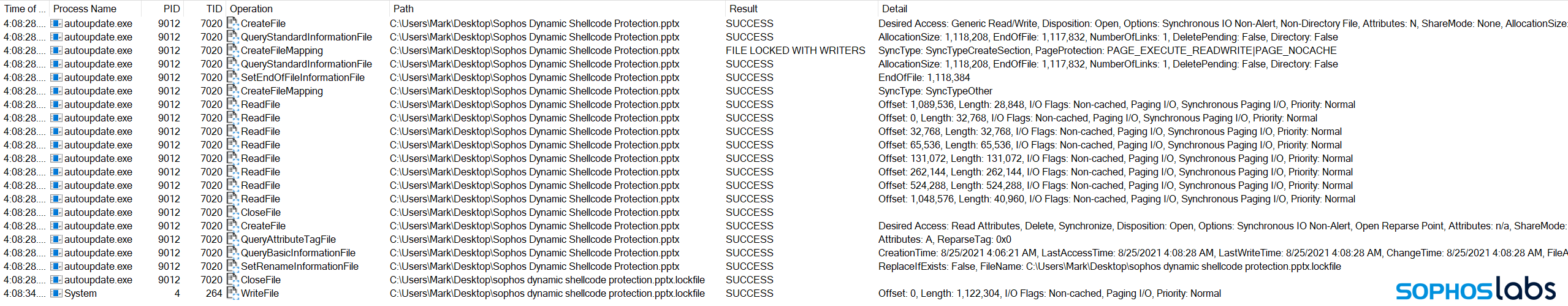
Task: Click the file icon beside WriteFile operation
Action: click(x=232, y=293)
